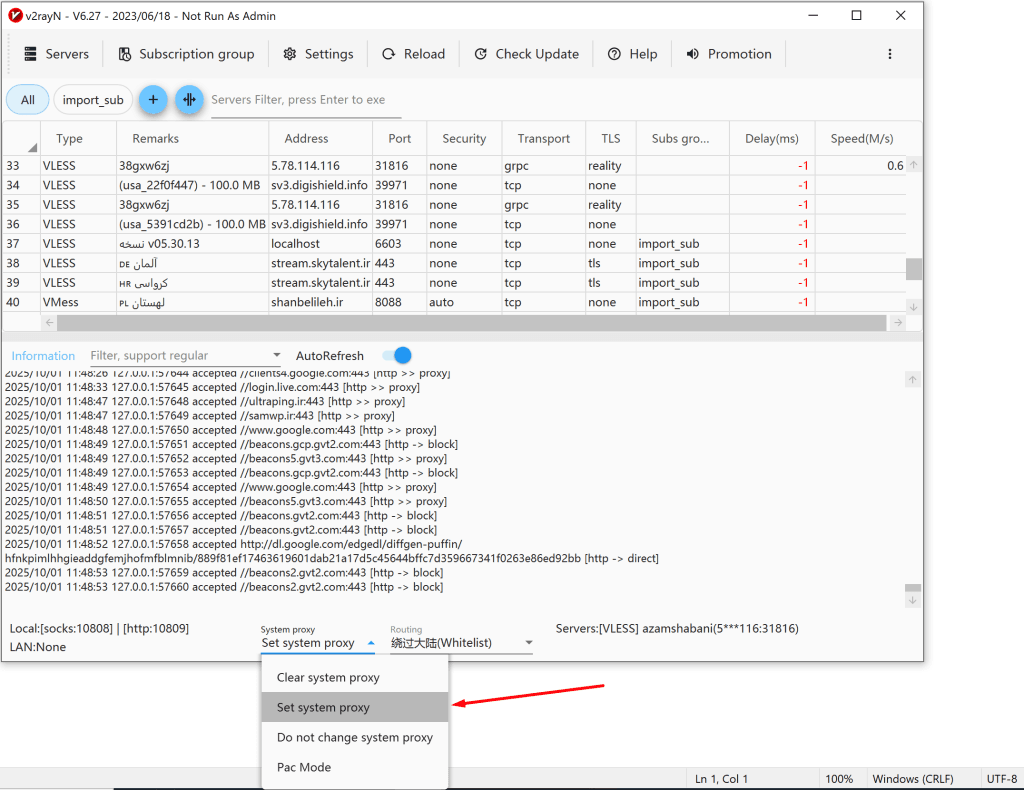Open Subscription group menu
1024x790 pixels.
(x=186, y=54)
